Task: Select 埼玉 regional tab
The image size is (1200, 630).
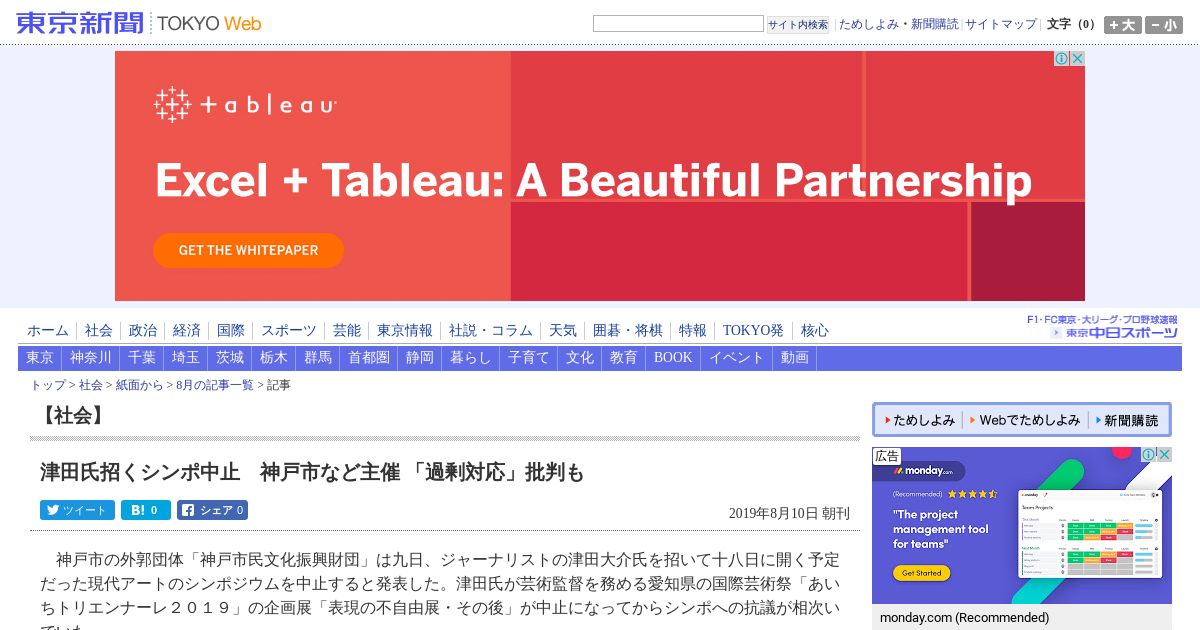Action: 186,358
